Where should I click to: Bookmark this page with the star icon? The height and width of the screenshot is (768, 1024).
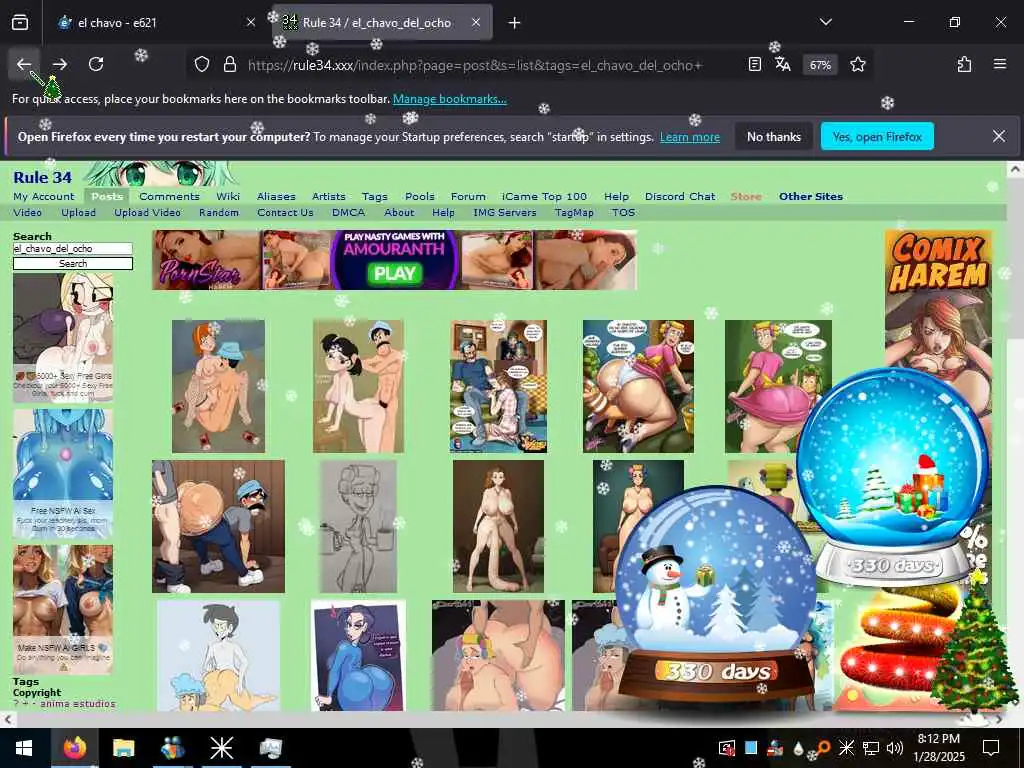pyautogui.click(x=857, y=64)
